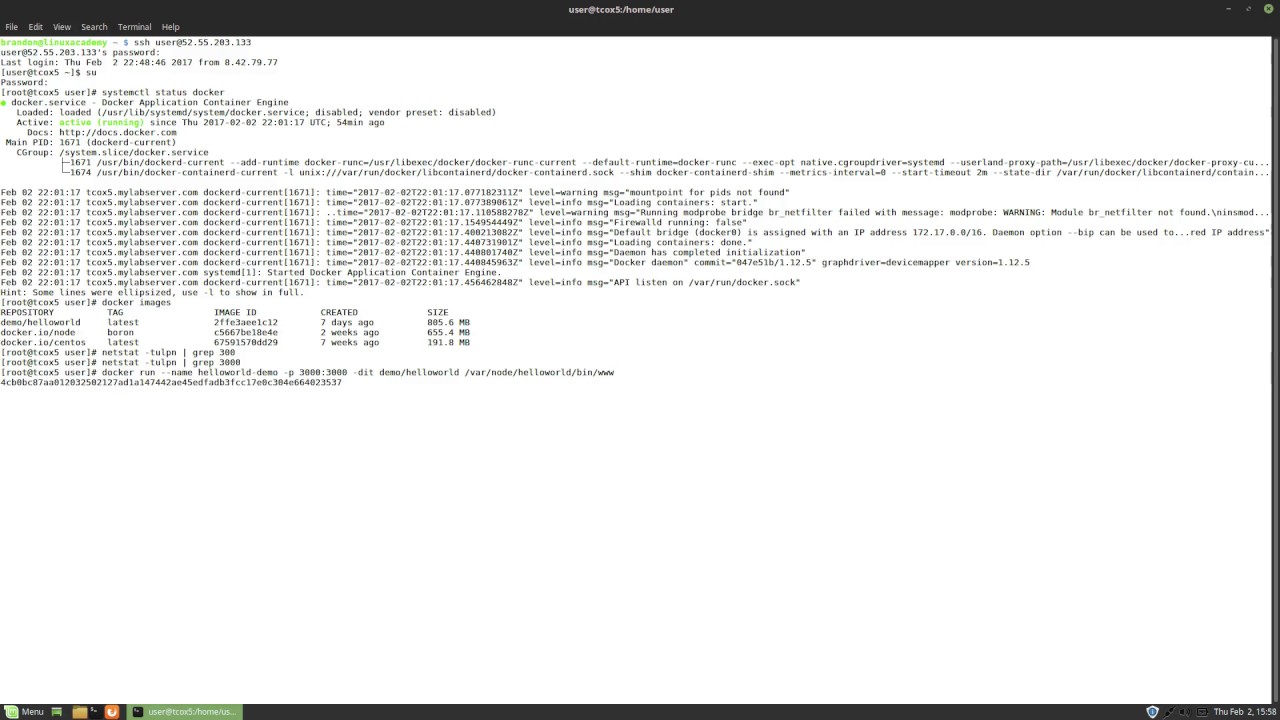Open the Help menu
Image resolution: width=1280 pixels, height=720 pixels.
[x=171, y=27]
